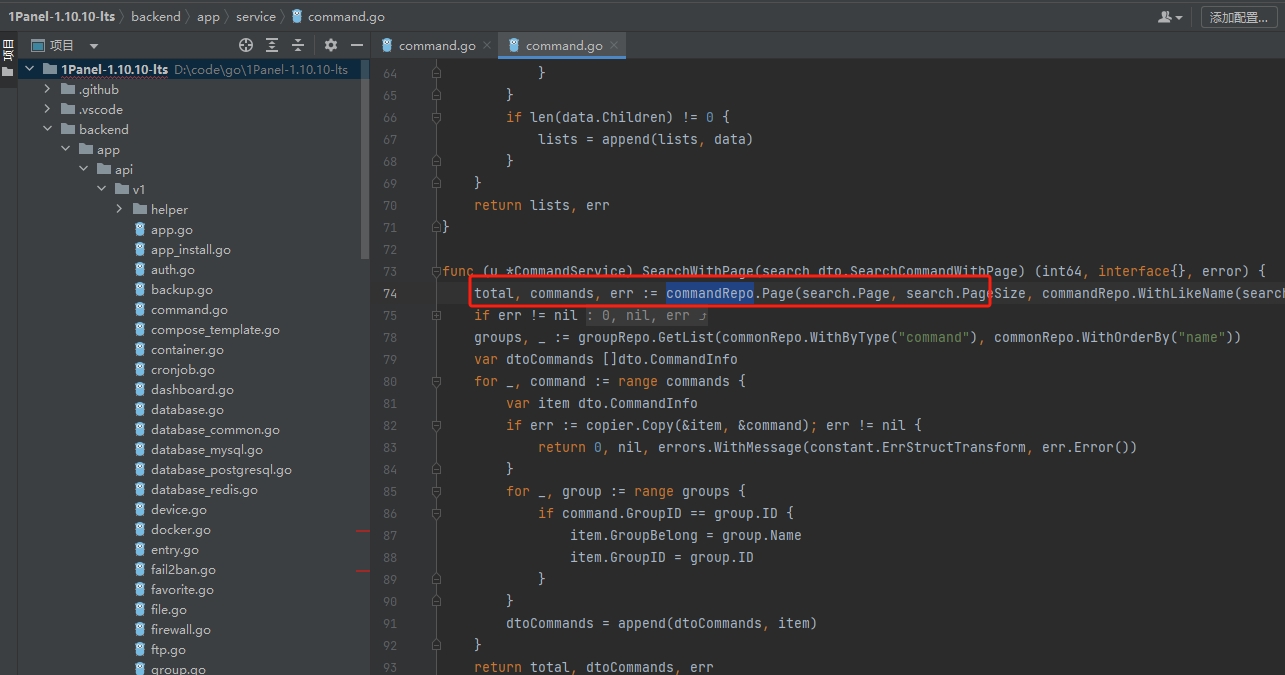Toggle fold marker at line 73 func

pyautogui.click(x=436, y=271)
